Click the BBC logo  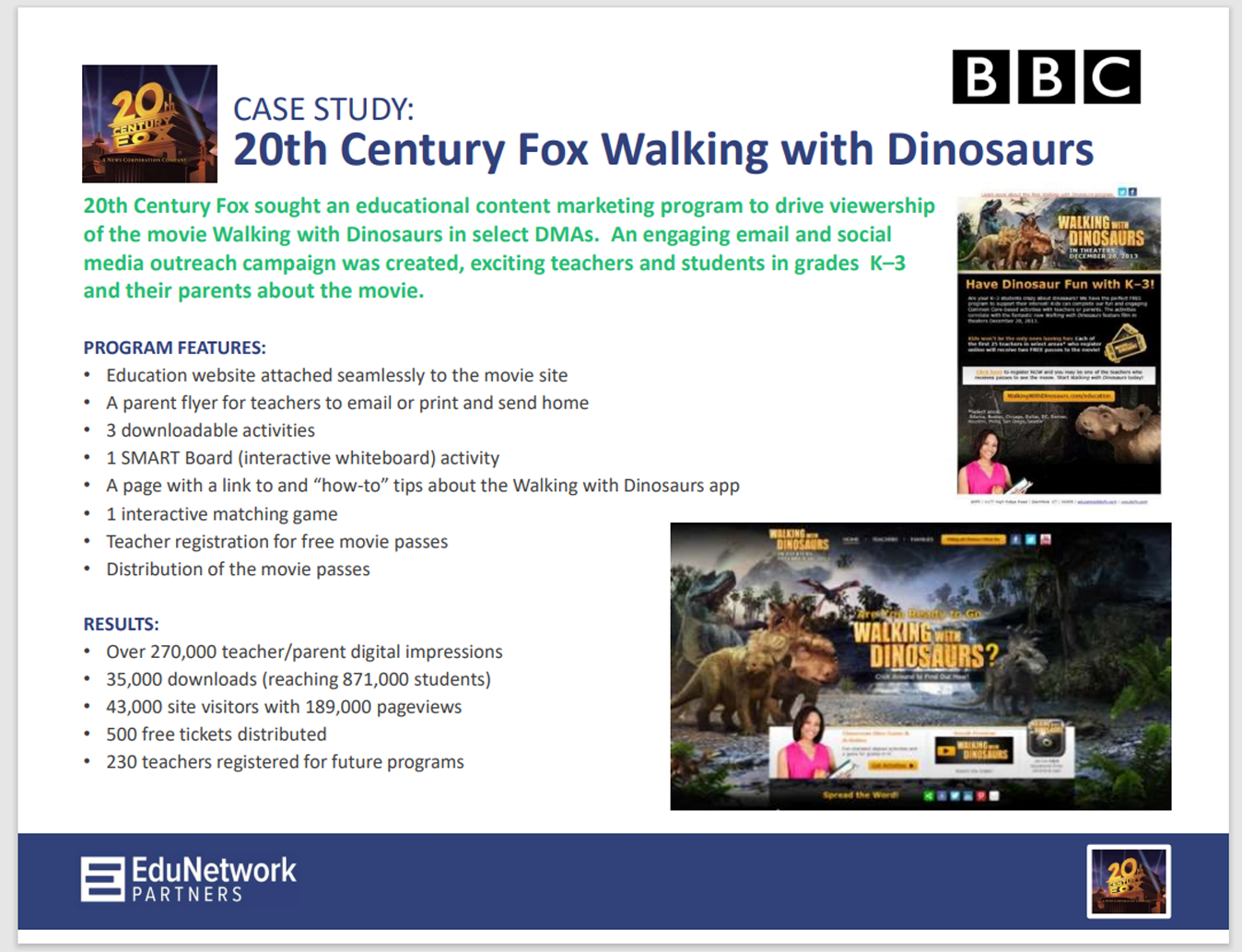(1046, 76)
